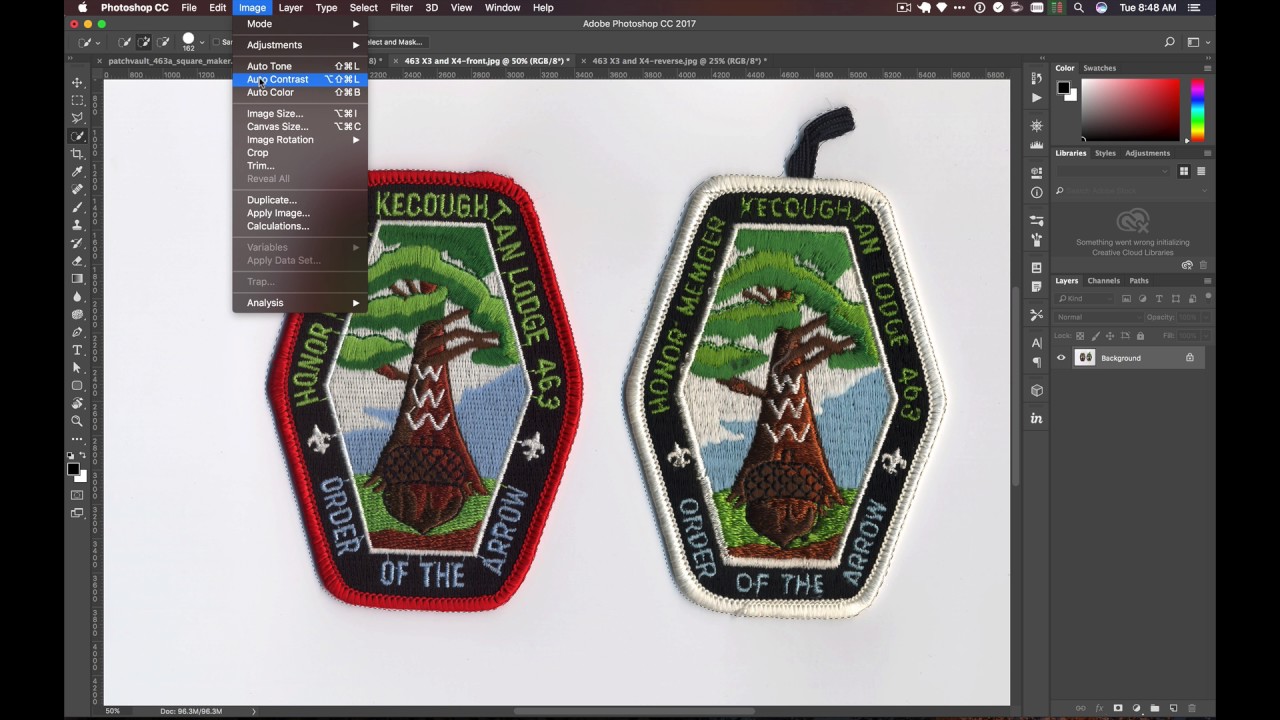Select the Hand tool
1280x720 pixels.
77,403
